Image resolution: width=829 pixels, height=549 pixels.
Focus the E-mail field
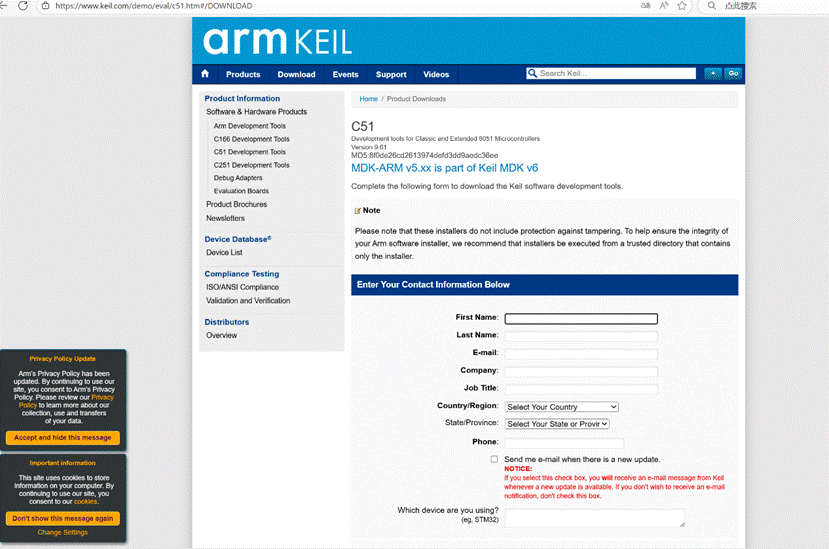point(581,353)
